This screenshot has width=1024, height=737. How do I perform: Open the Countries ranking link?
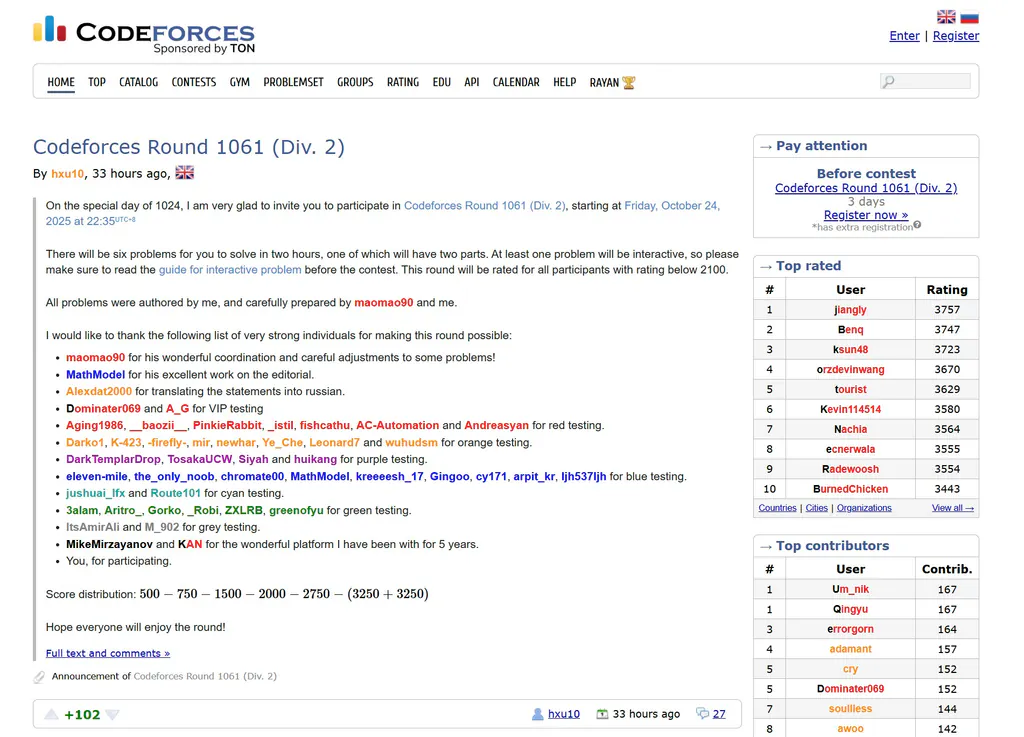coord(777,508)
